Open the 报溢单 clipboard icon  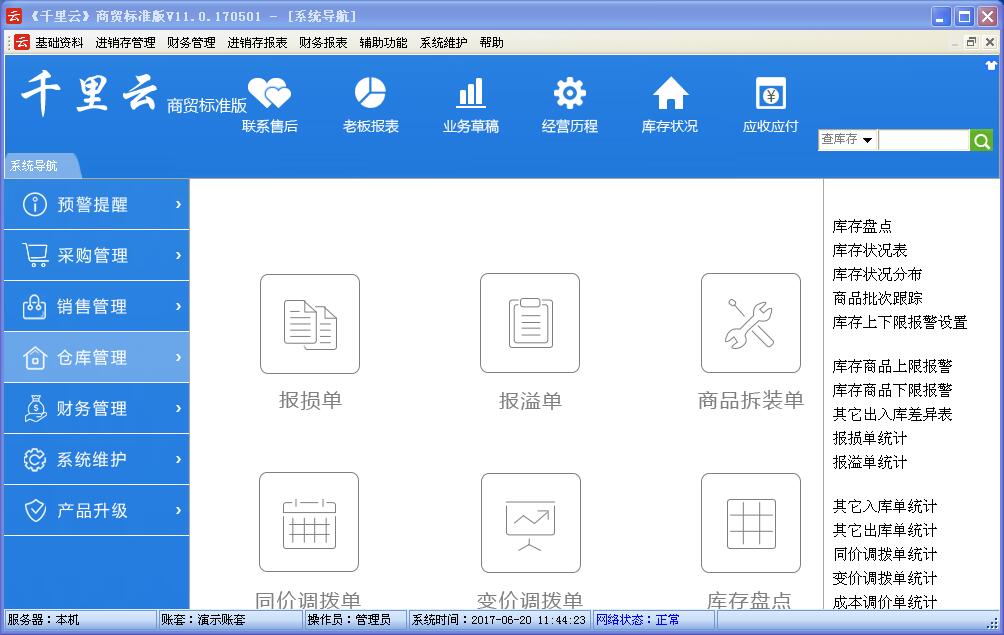coord(530,324)
